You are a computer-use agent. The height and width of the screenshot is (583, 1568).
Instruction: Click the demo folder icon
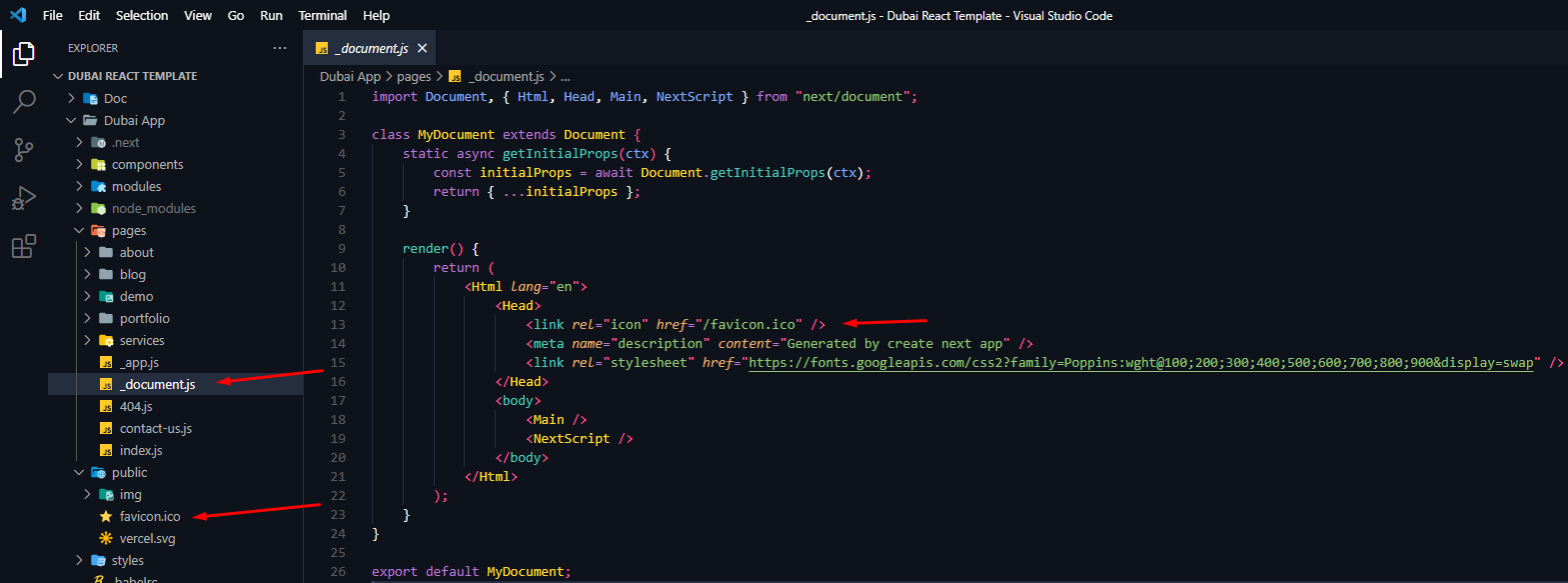pyautogui.click(x=106, y=297)
